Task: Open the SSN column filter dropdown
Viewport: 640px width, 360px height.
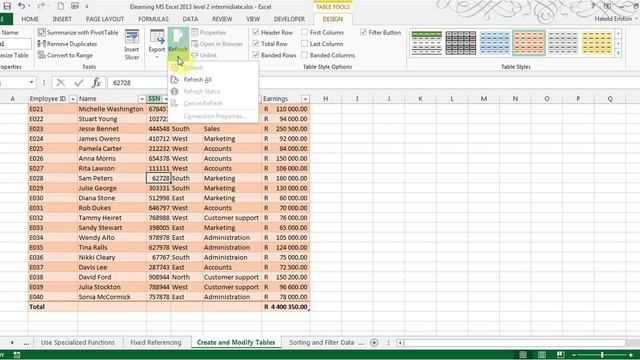Action: (x=166, y=99)
